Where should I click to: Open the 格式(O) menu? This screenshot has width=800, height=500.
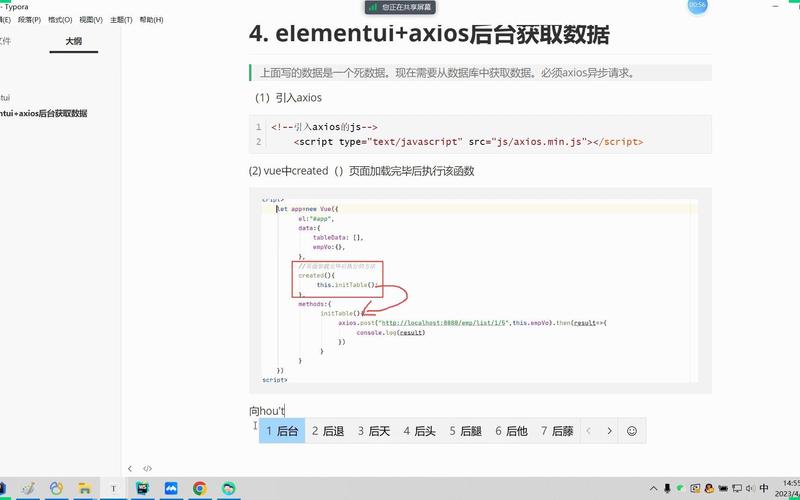click(60, 20)
